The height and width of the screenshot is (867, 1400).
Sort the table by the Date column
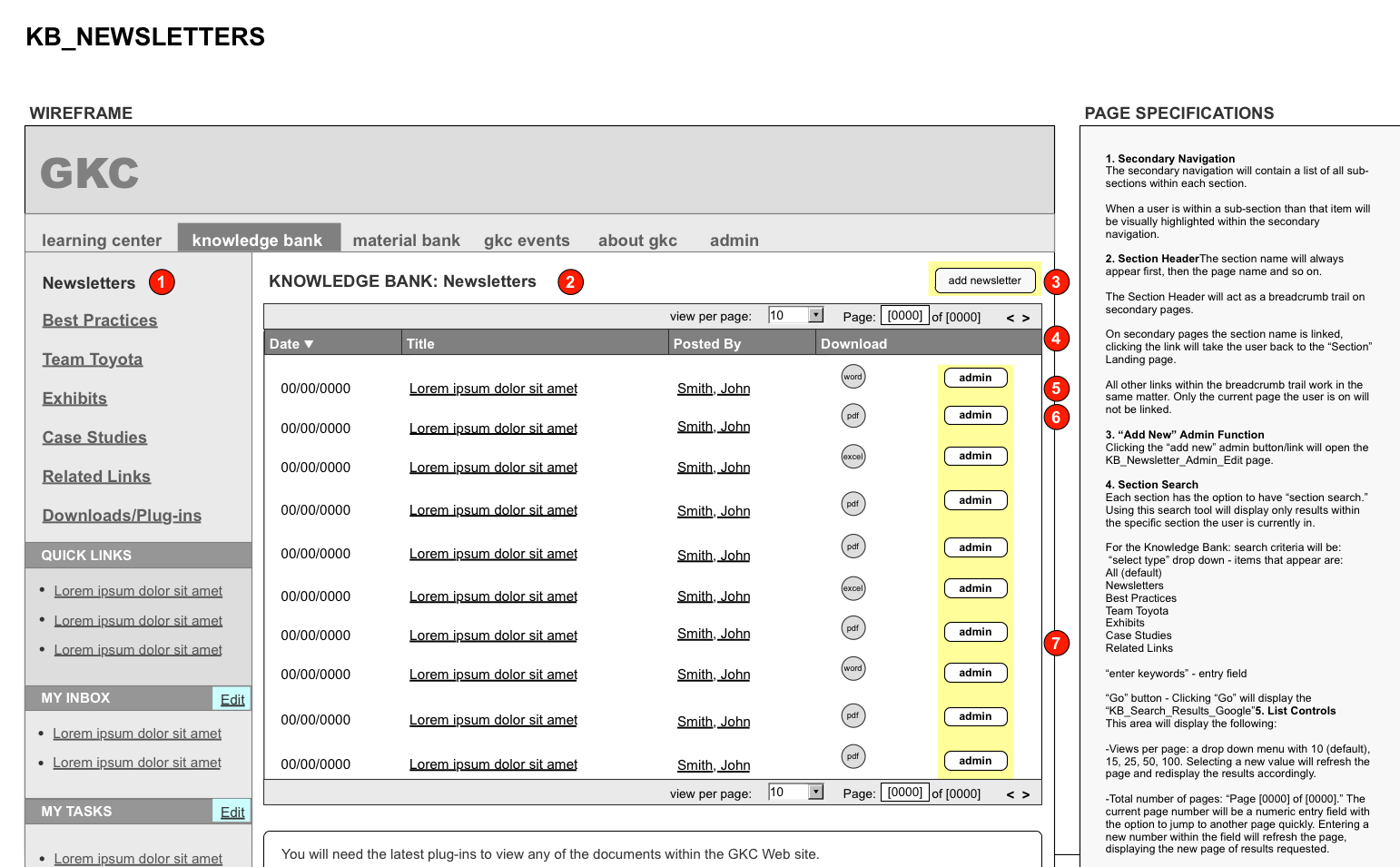coord(291,344)
